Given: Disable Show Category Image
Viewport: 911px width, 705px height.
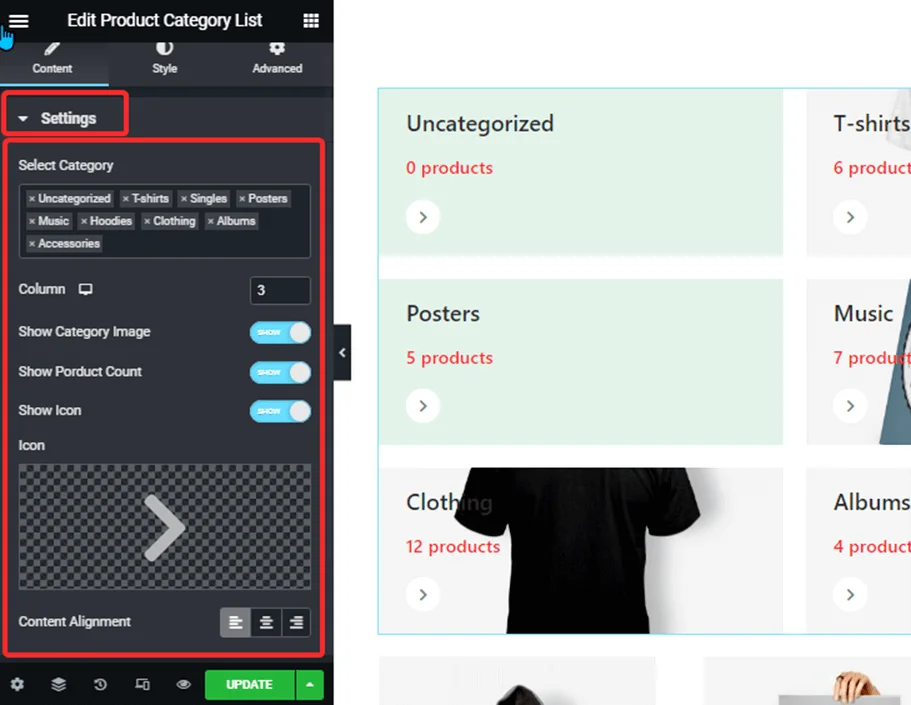Looking at the screenshot, I should pyautogui.click(x=280, y=332).
